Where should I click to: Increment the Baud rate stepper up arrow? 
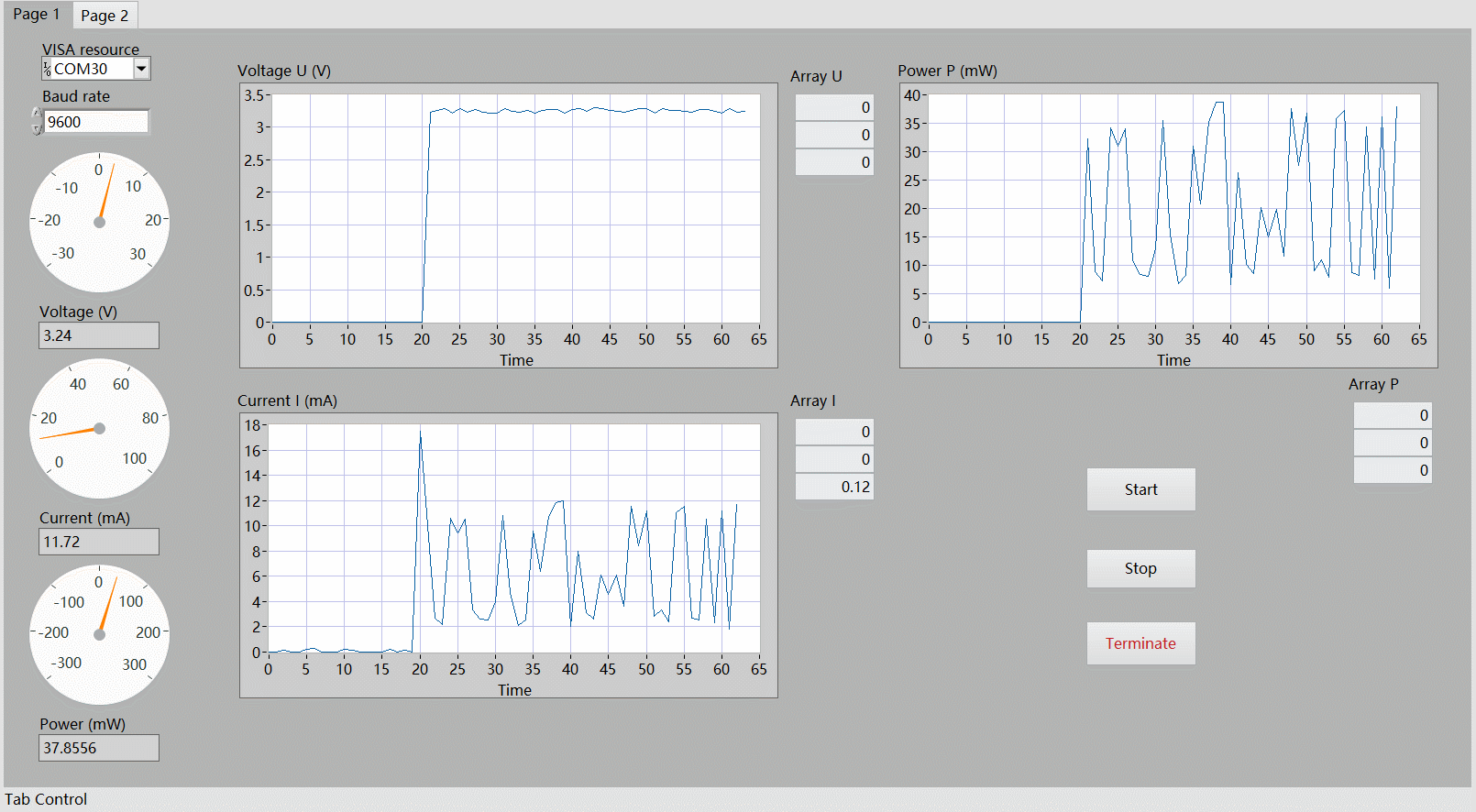coord(38,114)
